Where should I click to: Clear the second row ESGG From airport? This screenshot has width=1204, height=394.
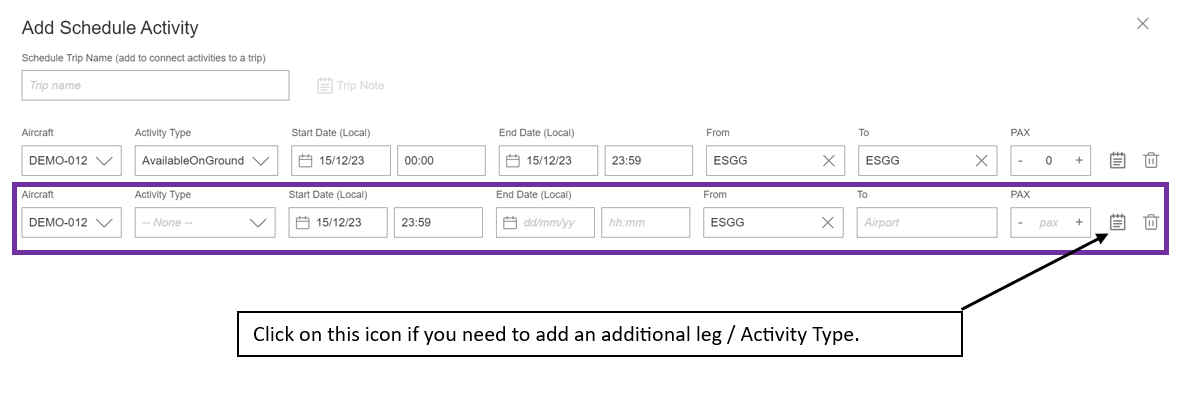(827, 222)
